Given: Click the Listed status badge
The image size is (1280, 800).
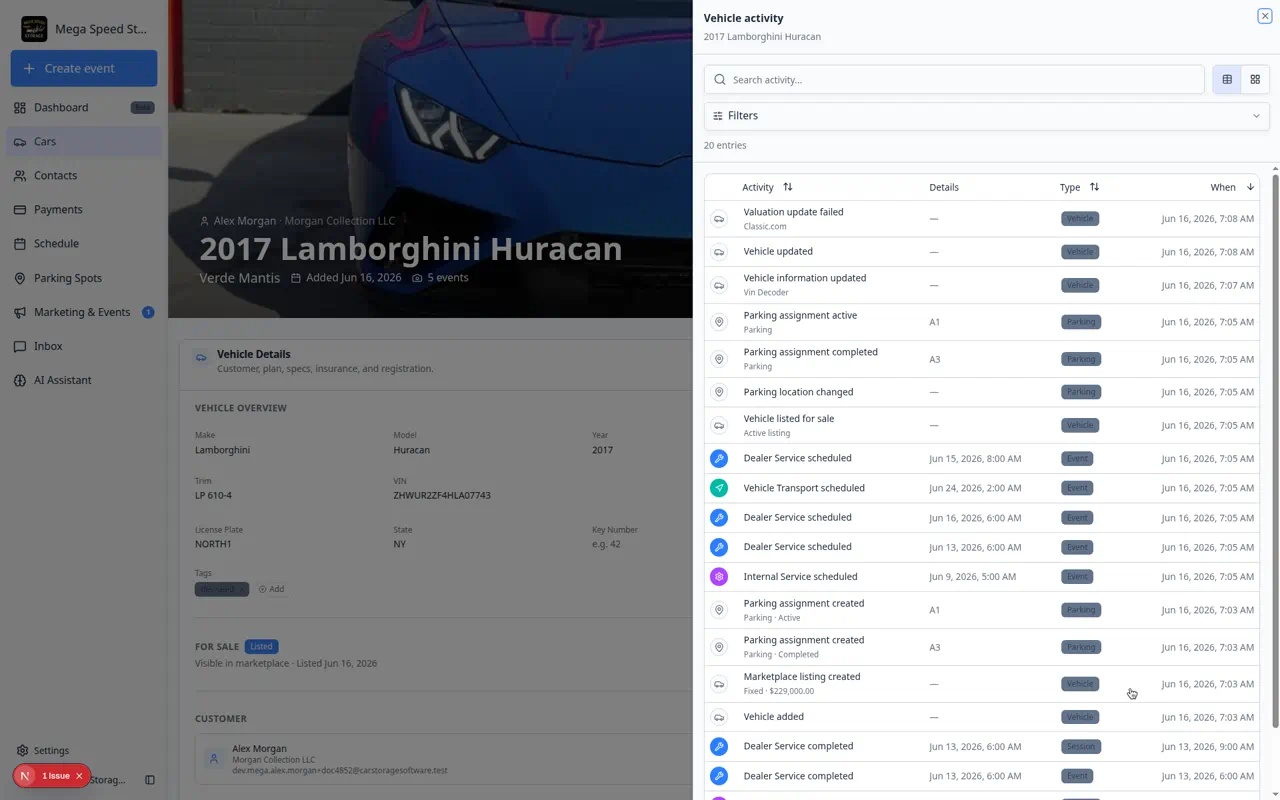Looking at the screenshot, I should pos(261,646).
